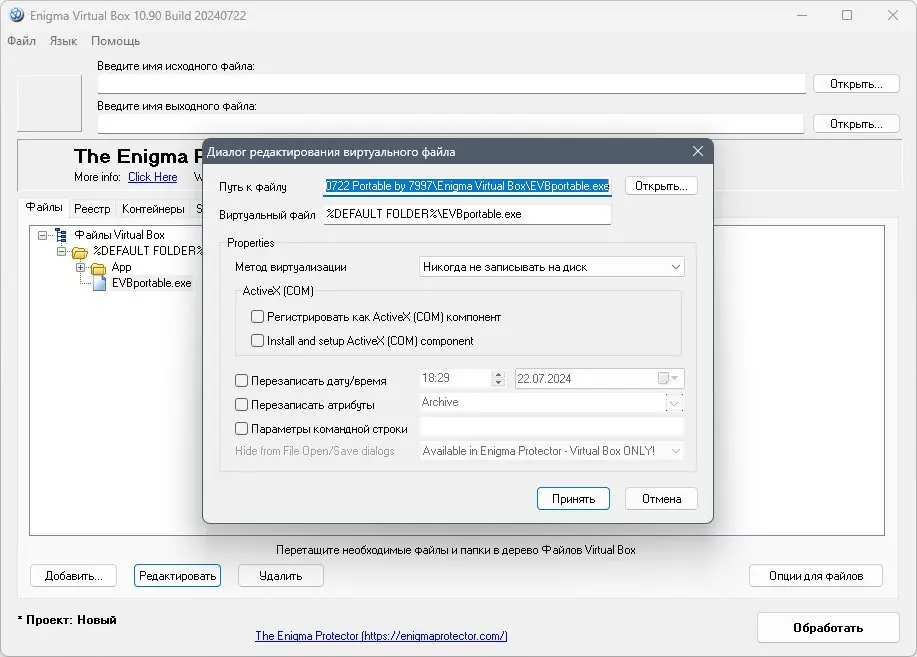
Task: Click the file icon preview box
Action: (49, 103)
